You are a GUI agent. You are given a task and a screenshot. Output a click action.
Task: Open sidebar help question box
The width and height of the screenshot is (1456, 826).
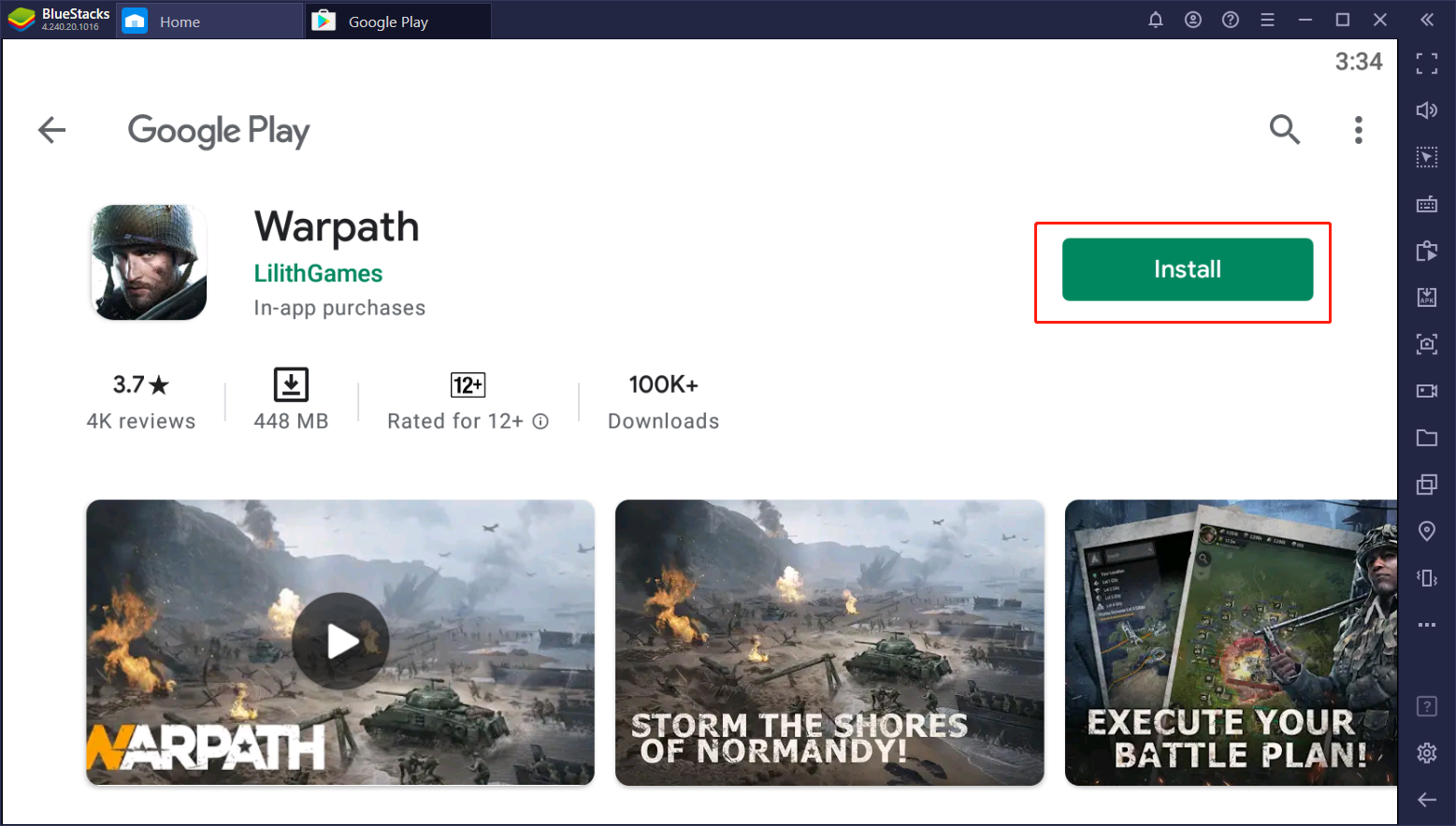[x=1427, y=706]
